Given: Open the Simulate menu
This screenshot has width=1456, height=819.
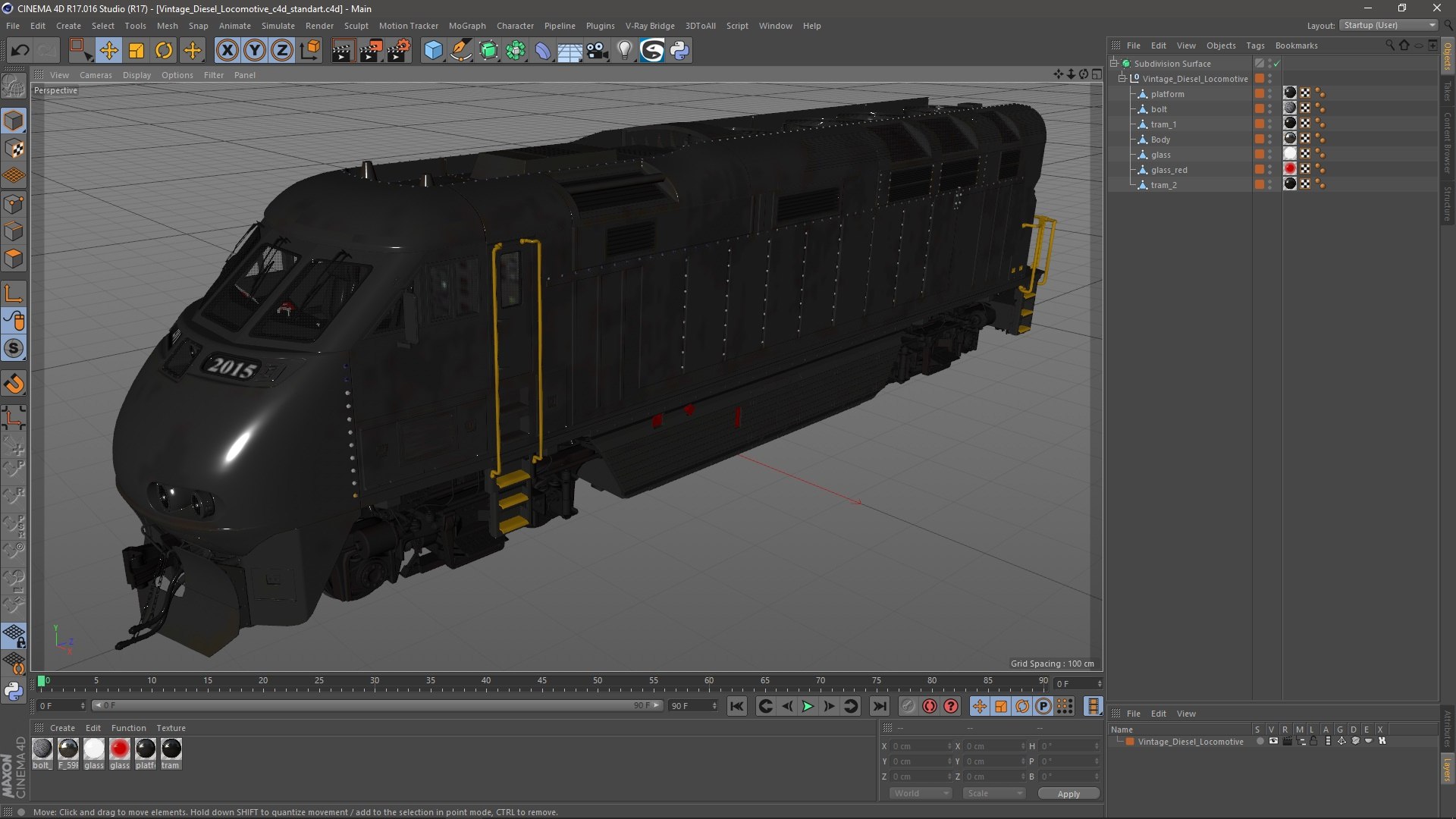Looking at the screenshot, I should [x=278, y=26].
